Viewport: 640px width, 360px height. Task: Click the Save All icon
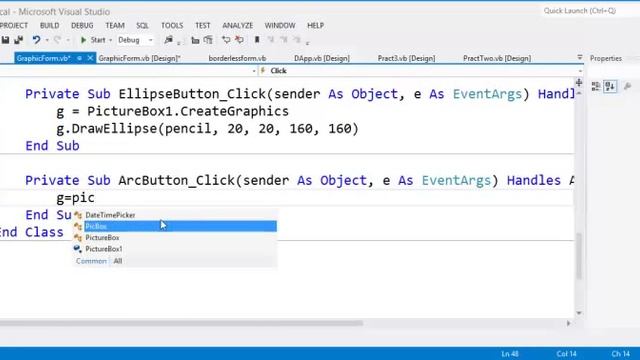(18, 40)
